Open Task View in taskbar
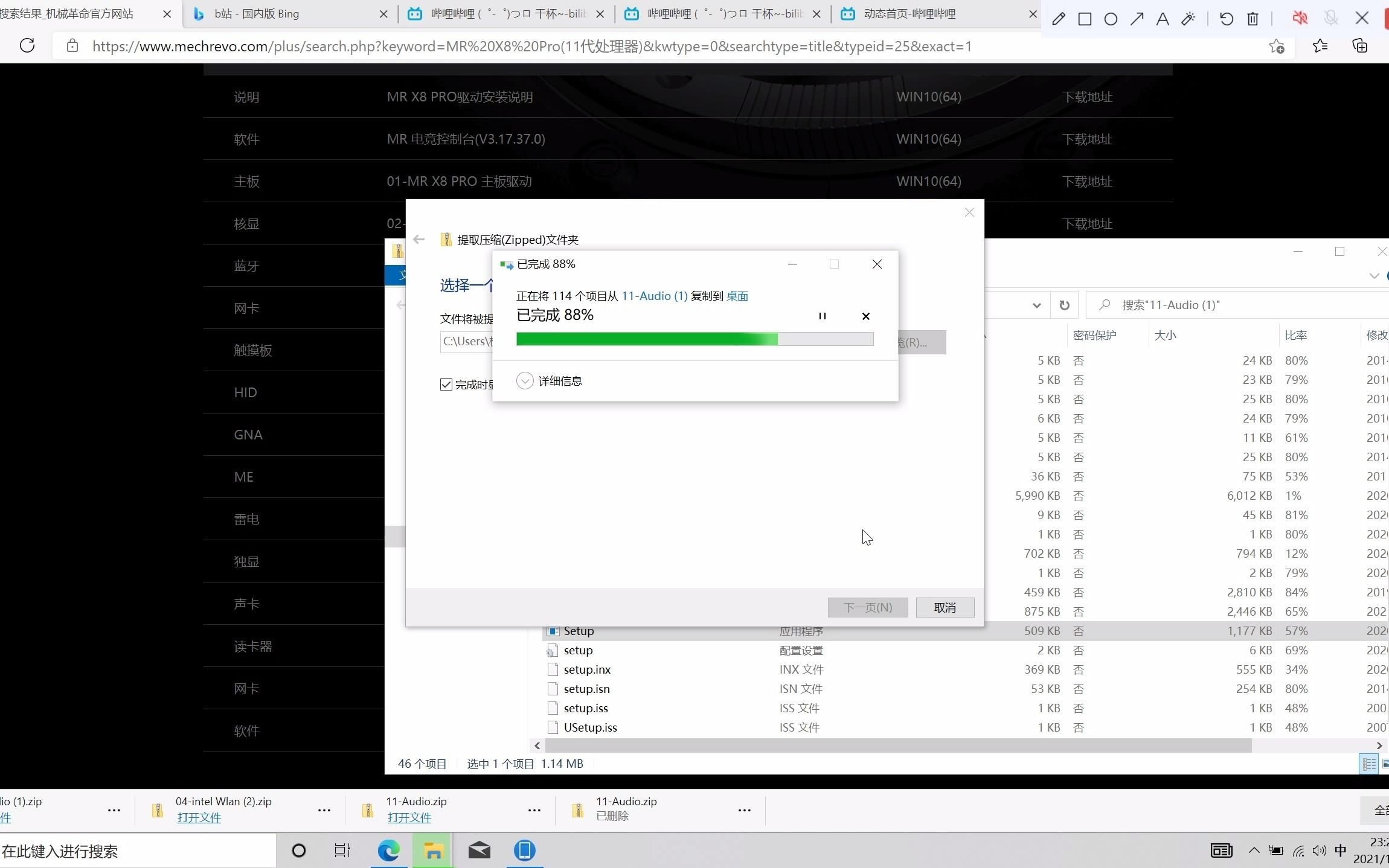This screenshot has width=1389, height=868. [x=342, y=850]
